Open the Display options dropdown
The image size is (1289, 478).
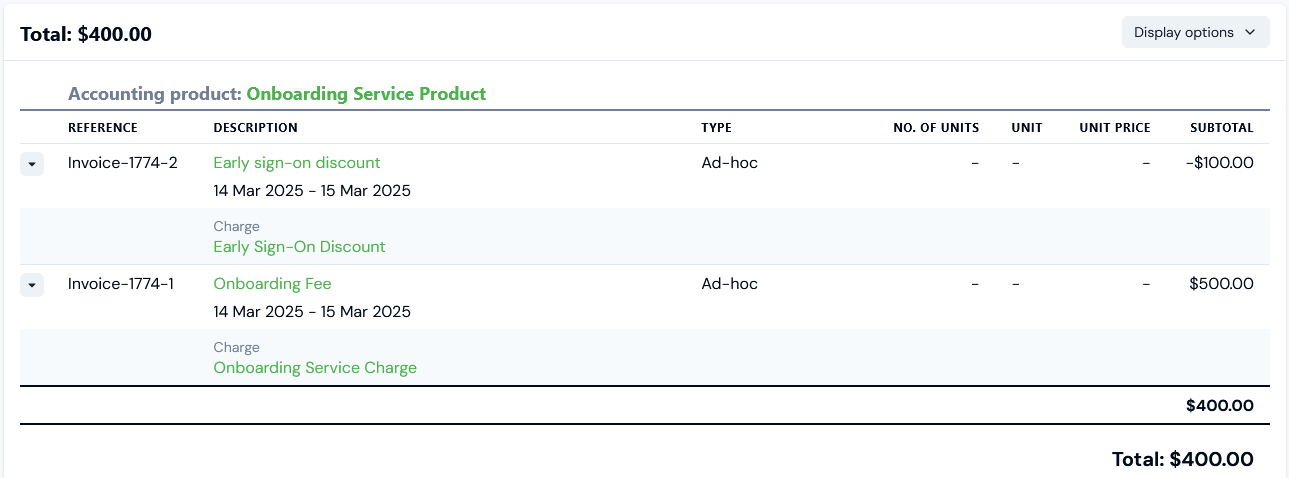tap(1195, 32)
